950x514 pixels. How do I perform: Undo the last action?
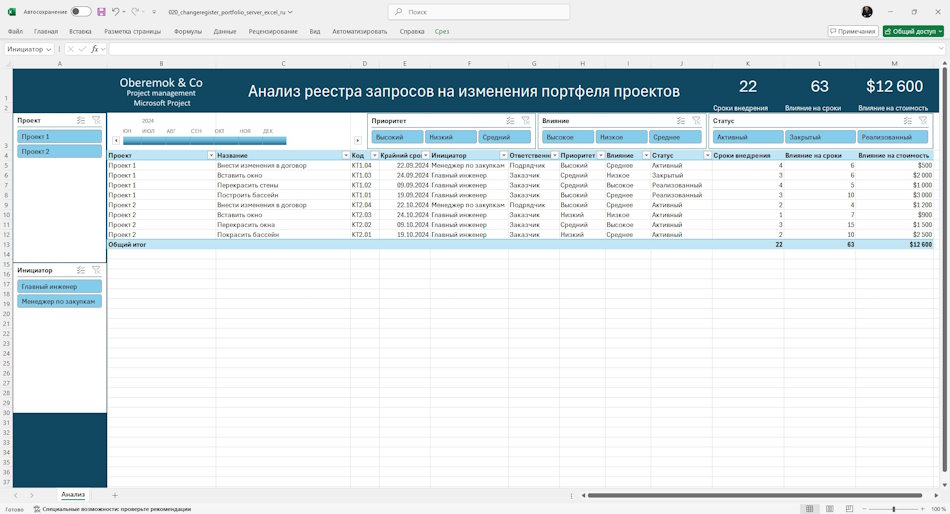[x=115, y=12]
